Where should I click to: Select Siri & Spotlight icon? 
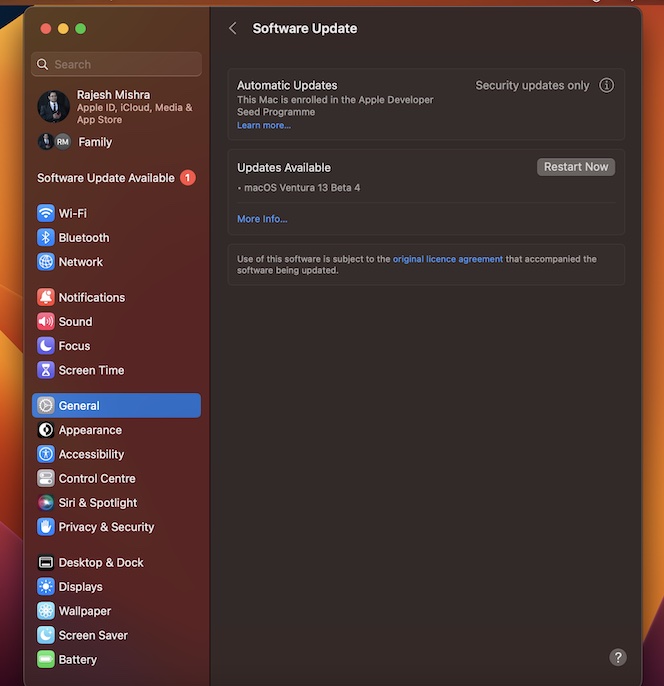(x=45, y=503)
